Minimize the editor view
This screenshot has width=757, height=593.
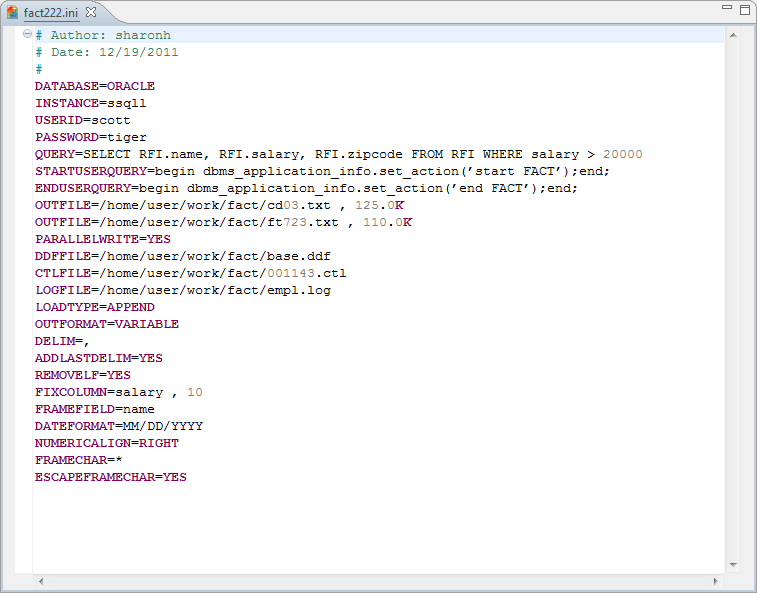[x=727, y=7]
